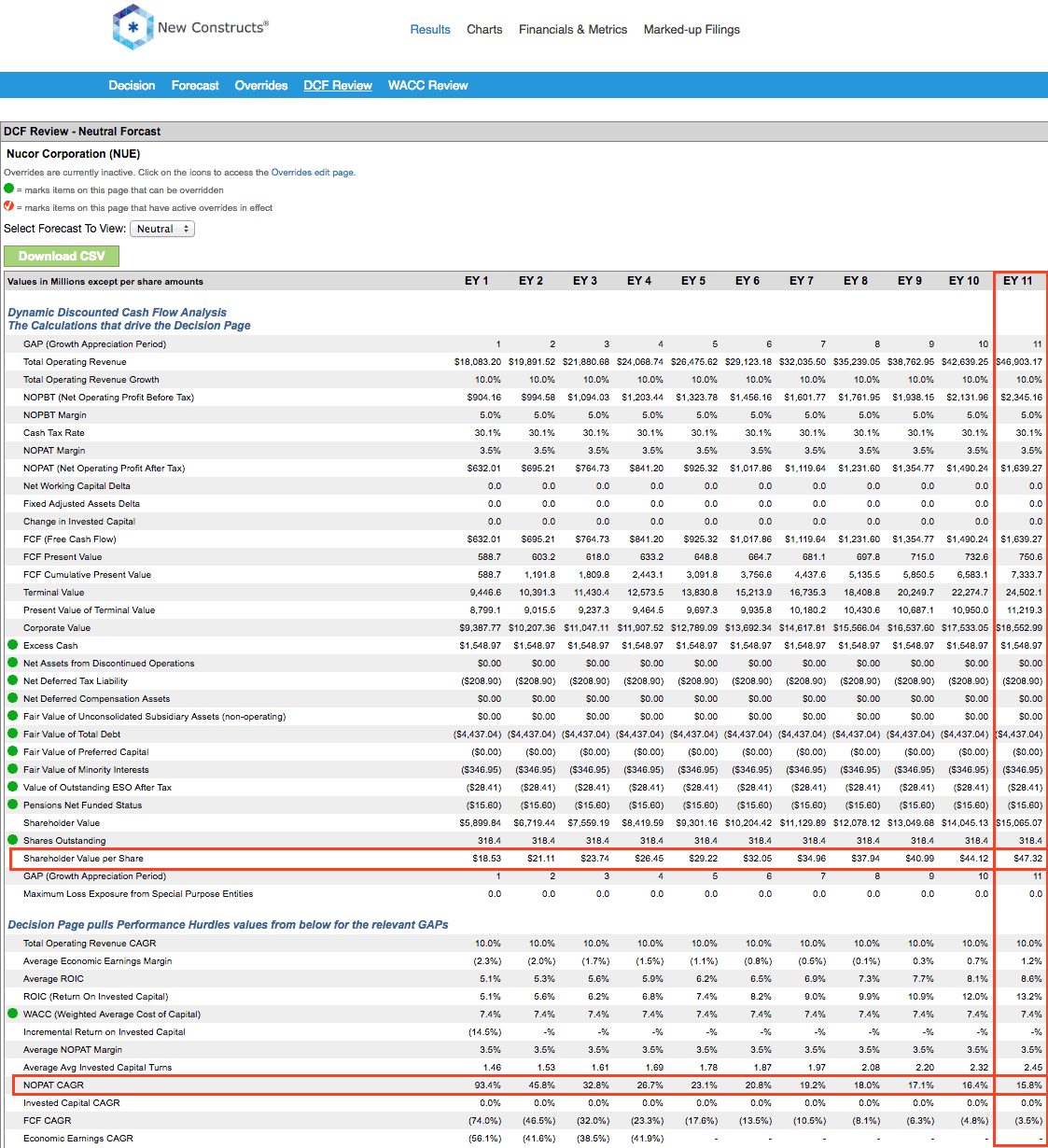Open the Results tab
The image size is (1048, 1148).
coord(430,30)
